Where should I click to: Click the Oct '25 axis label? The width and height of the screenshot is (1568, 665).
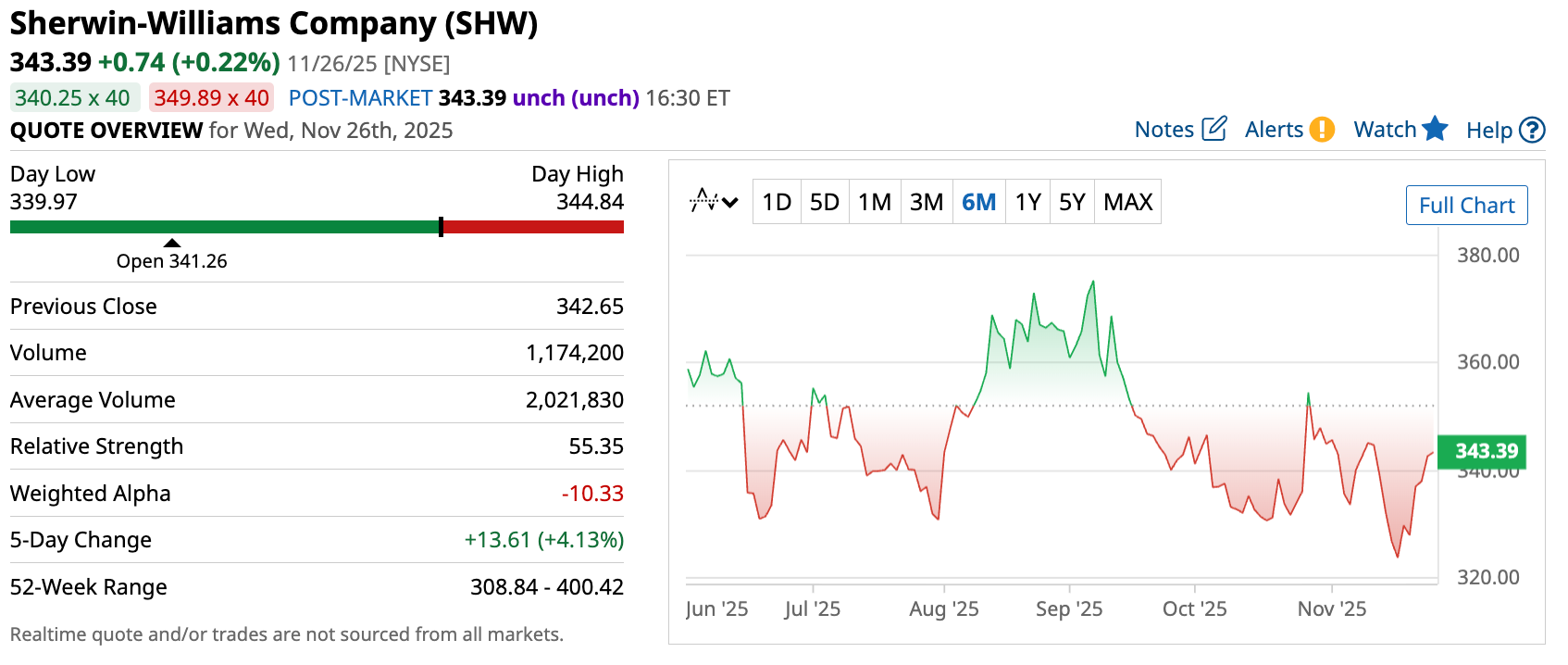pos(1195,609)
